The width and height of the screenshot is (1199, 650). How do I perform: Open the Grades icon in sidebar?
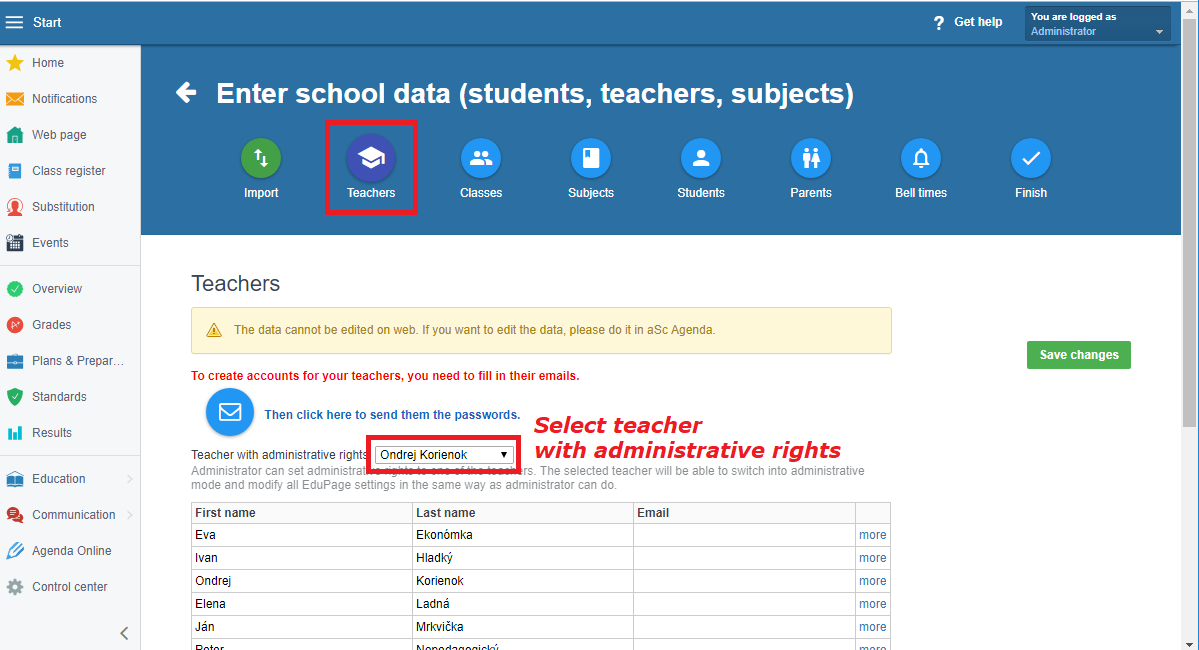point(15,324)
